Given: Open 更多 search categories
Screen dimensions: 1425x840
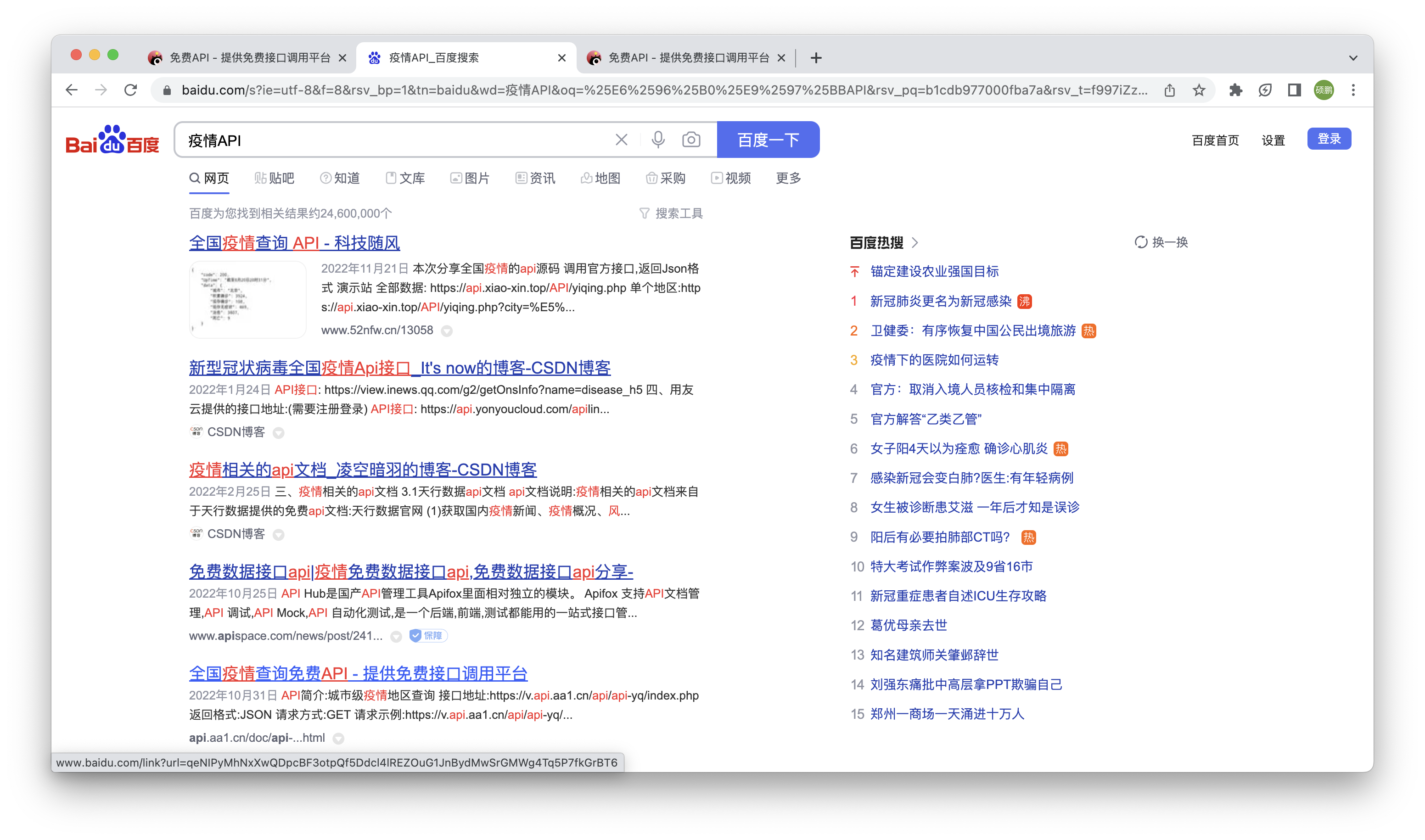Looking at the screenshot, I should coord(788,178).
